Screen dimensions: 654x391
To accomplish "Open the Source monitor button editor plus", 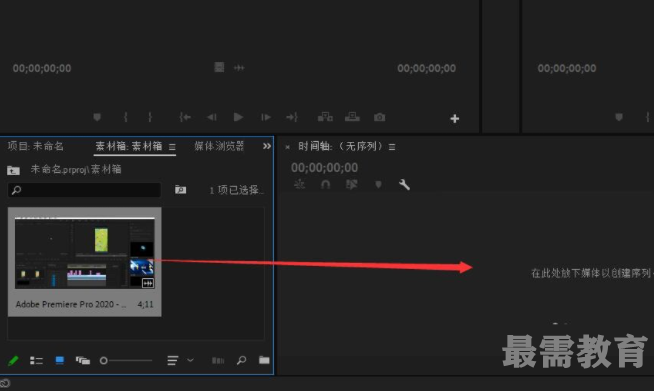I will pos(455,119).
